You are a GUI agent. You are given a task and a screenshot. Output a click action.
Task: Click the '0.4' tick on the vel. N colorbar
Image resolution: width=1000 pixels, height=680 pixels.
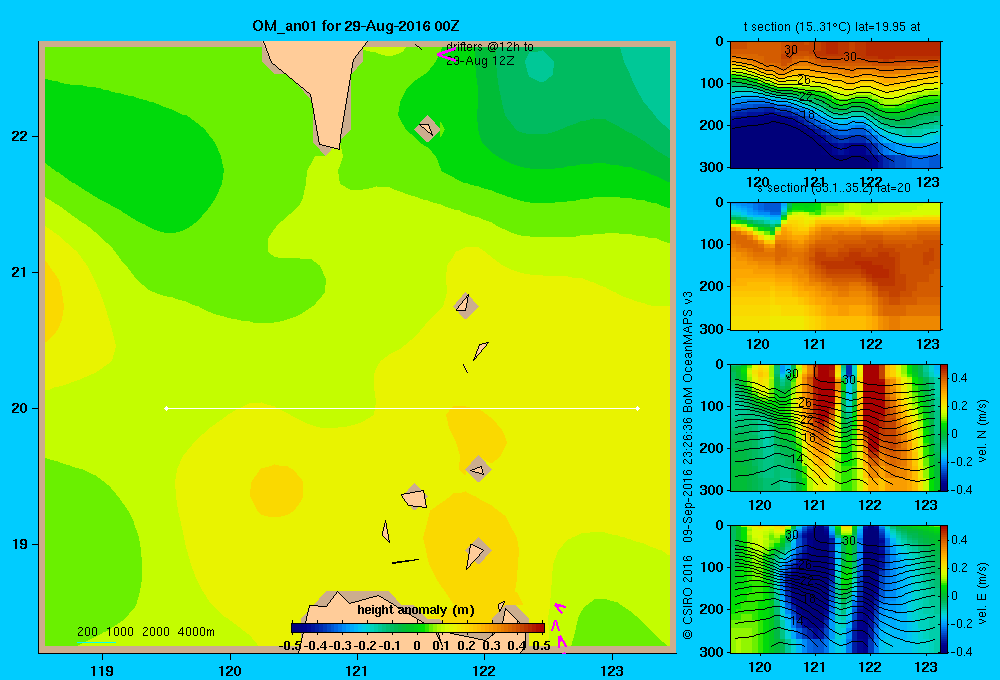pos(959,378)
